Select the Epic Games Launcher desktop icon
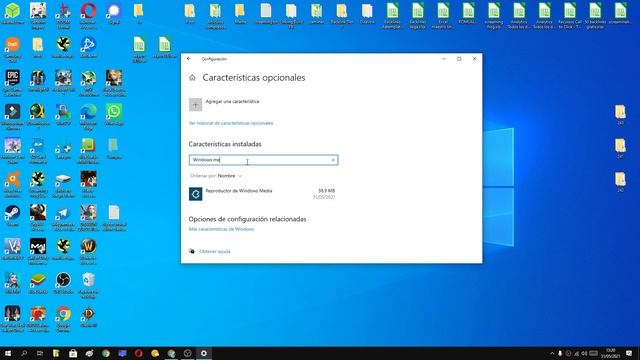The width and height of the screenshot is (640, 360). coord(13,83)
